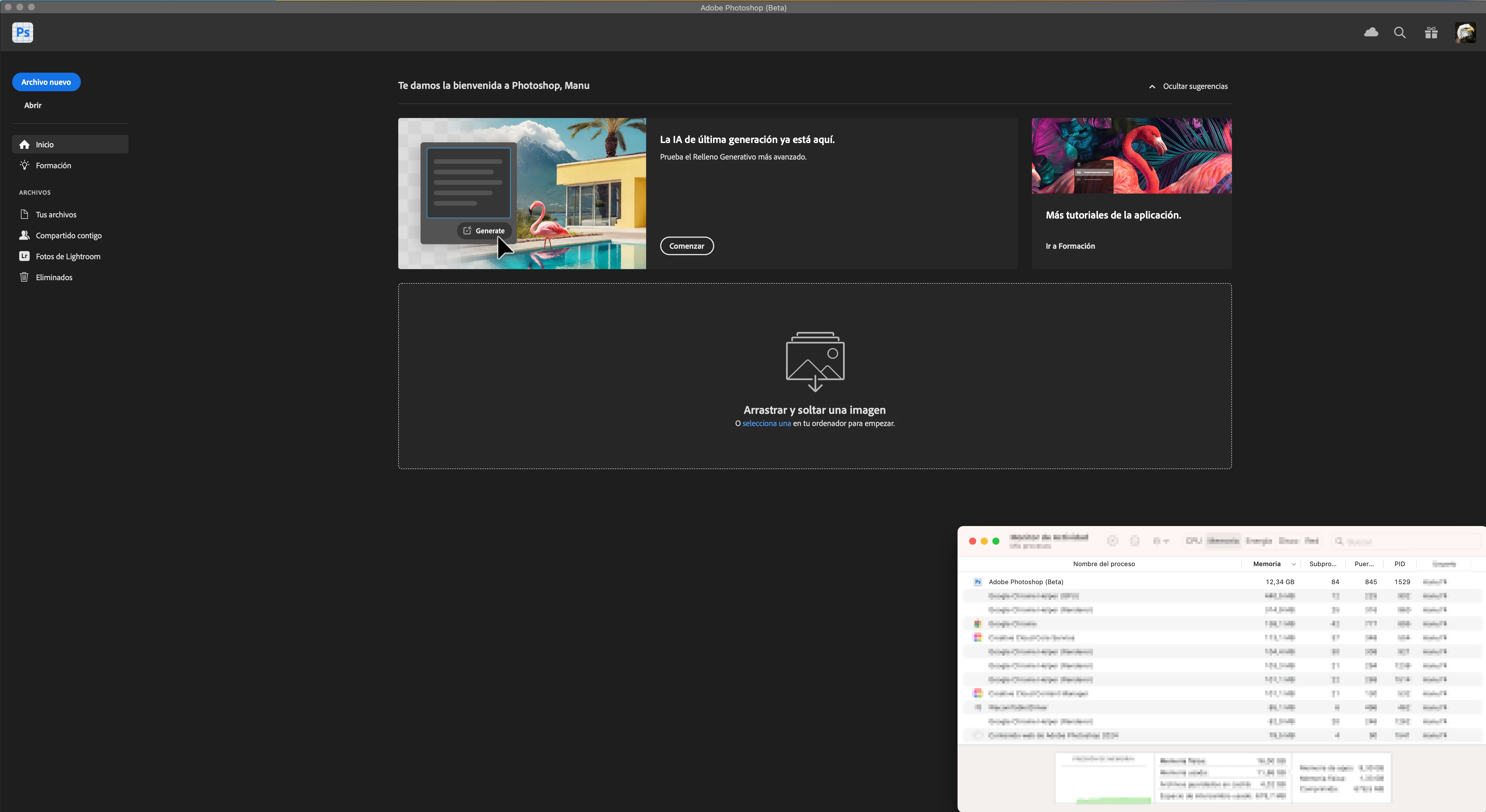
Task: Open the Eliminados trash section
Action: pyautogui.click(x=54, y=277)
